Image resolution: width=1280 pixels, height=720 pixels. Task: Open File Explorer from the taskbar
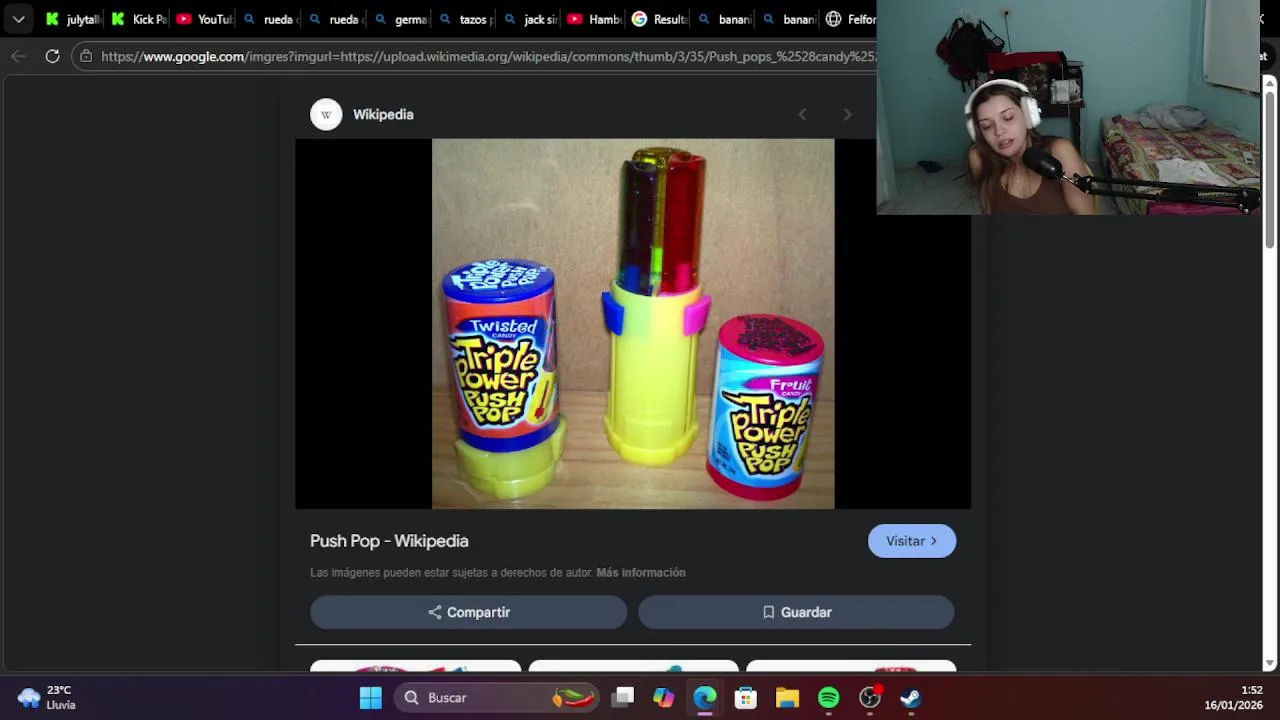coord(787,698)
